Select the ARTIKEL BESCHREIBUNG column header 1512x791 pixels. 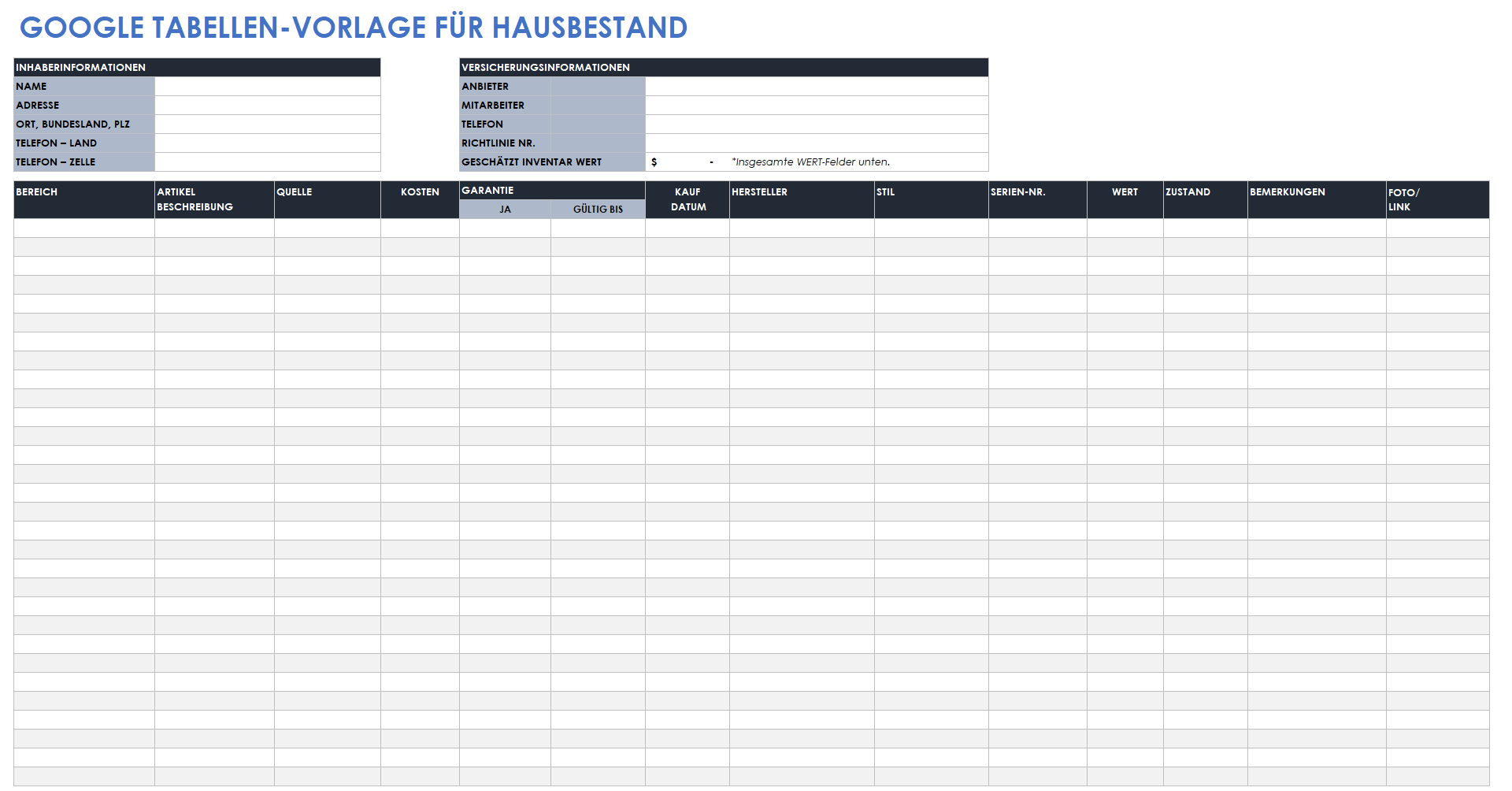pyautogui.click(x=215, y=200)
